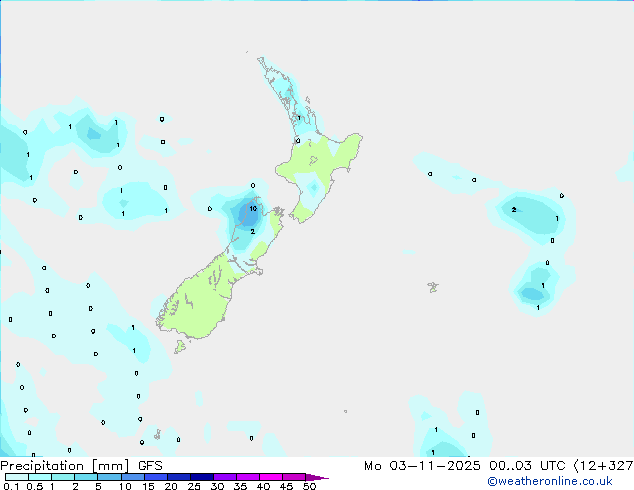
Task: Click the '40' legend tick label
Action: (x=263, y=486)
